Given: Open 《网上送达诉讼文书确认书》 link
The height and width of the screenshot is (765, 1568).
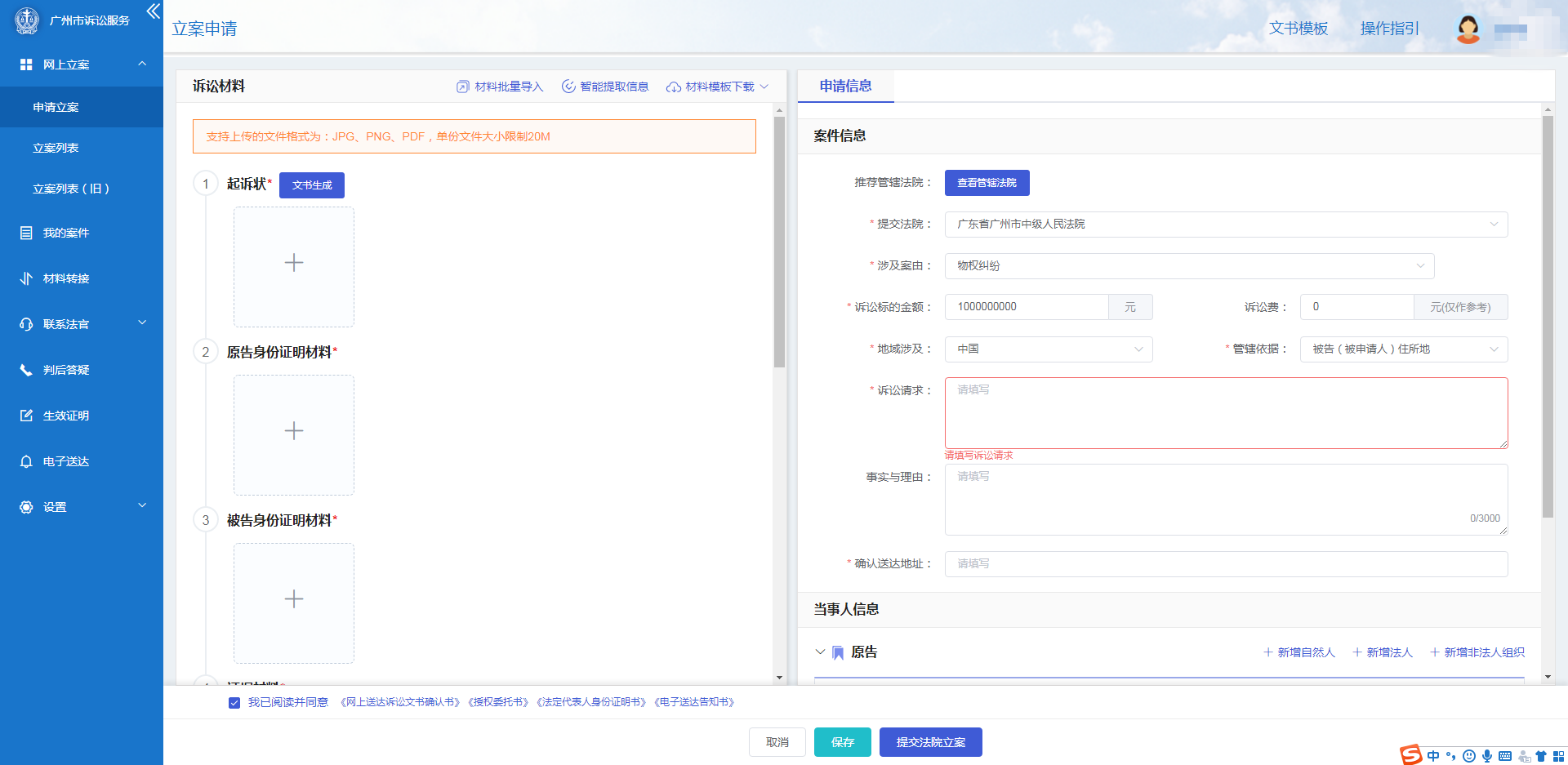Looking at the screenshot, I should [x=400, y=702].
